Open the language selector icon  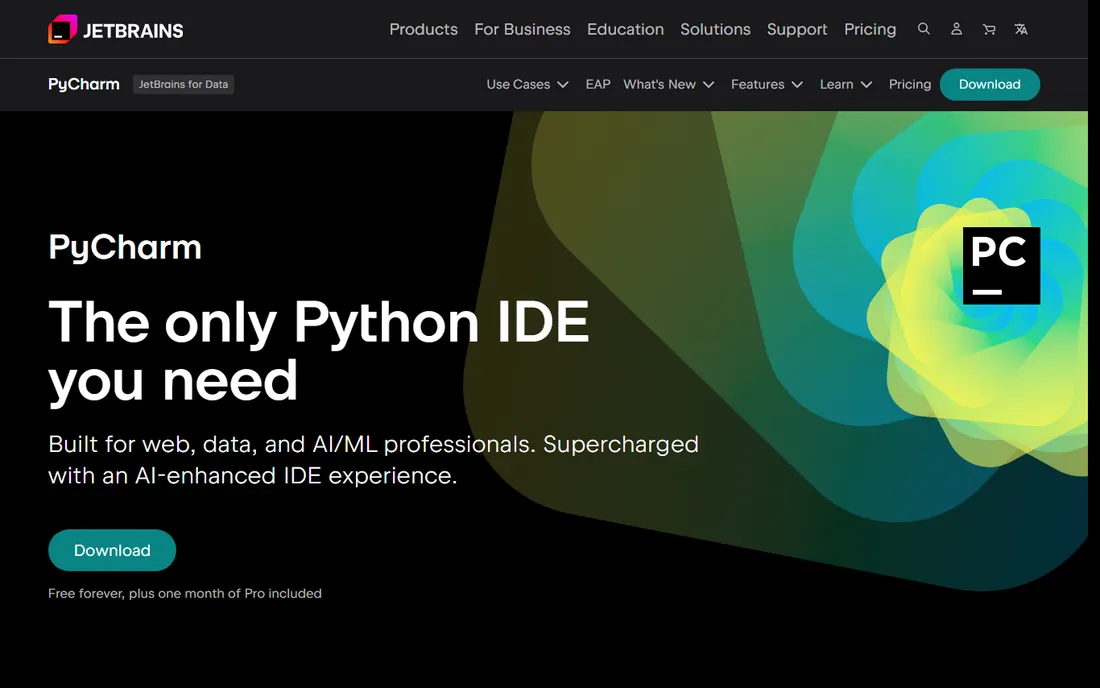[x=1021, y=29]
